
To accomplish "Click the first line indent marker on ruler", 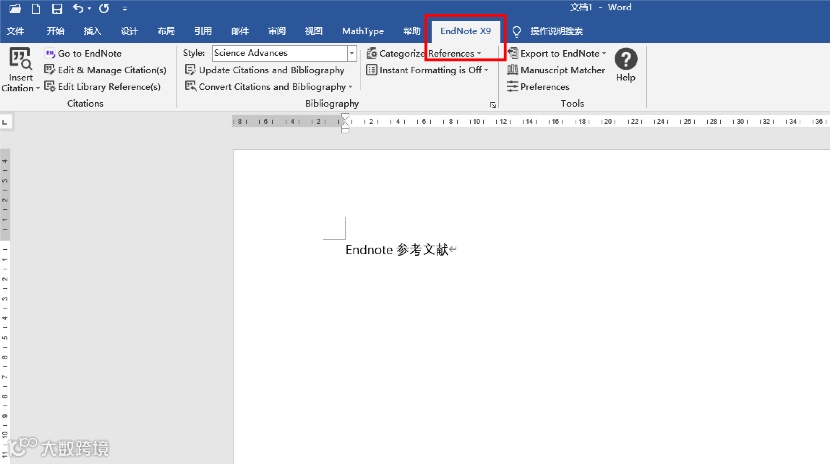I will [345, 117].
